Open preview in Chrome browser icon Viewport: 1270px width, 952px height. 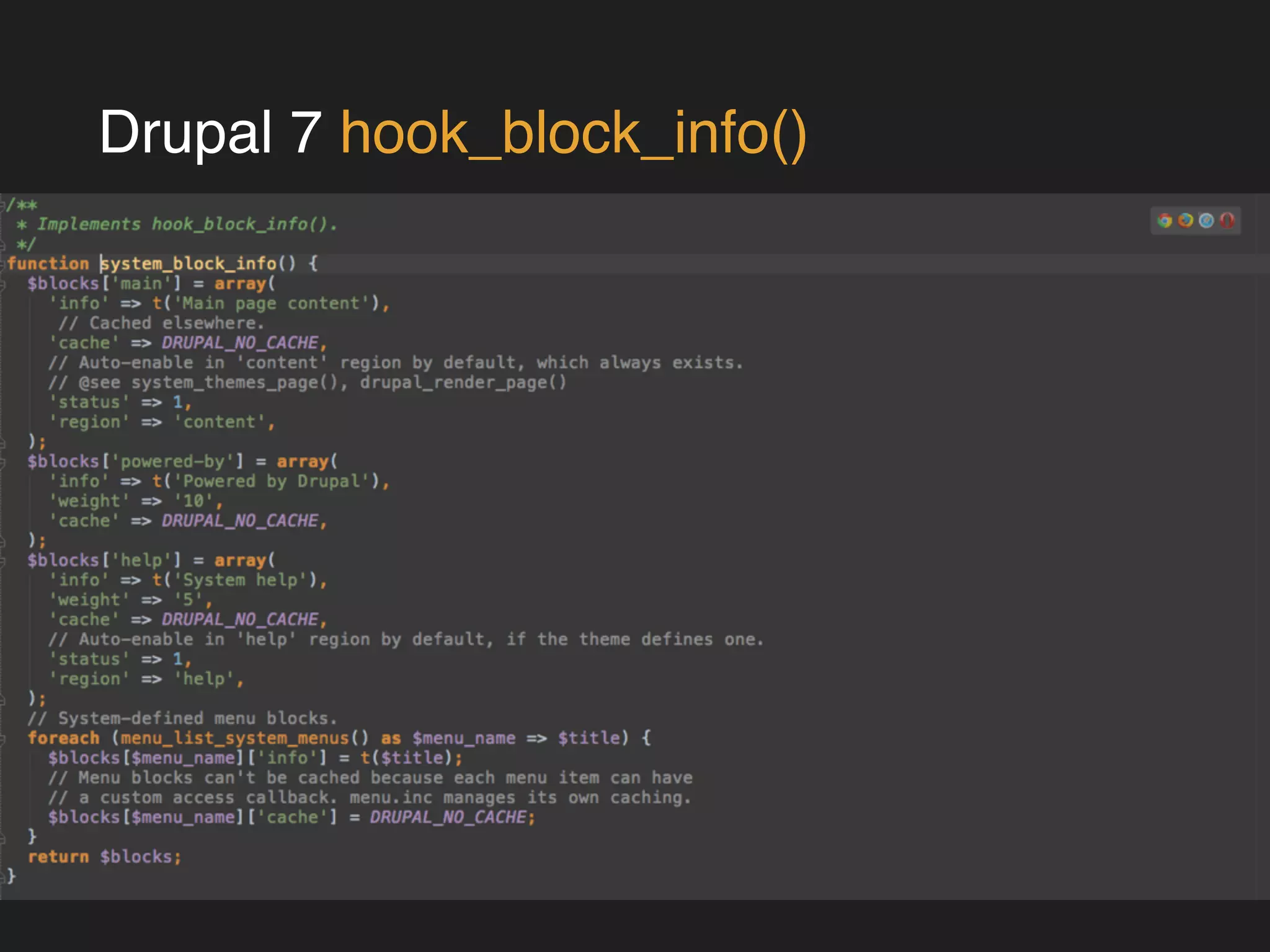pyautogui.click(x=1165, y=221)
